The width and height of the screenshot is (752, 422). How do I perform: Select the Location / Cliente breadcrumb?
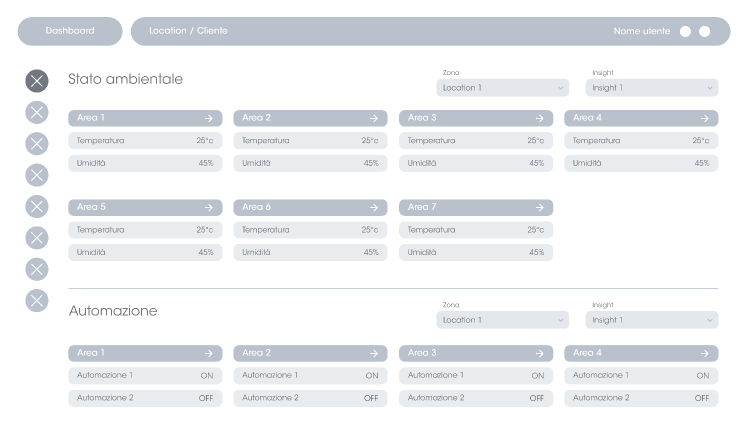pos(188,31)
